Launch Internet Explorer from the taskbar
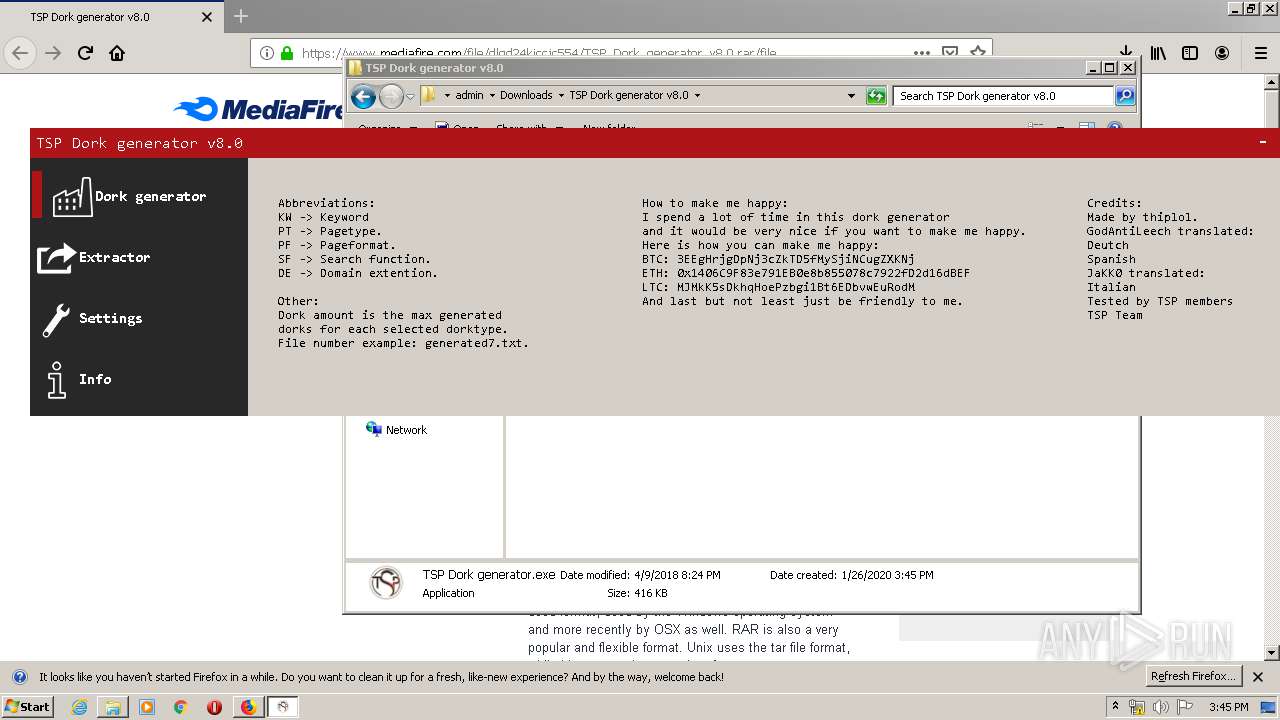Viewport: 1280px width, 720px height. click(80, 707)
